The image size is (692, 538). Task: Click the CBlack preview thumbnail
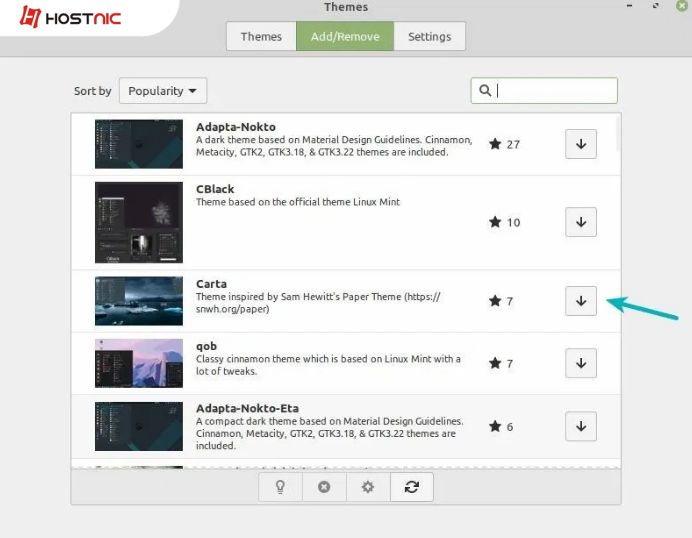pos(139,222)
